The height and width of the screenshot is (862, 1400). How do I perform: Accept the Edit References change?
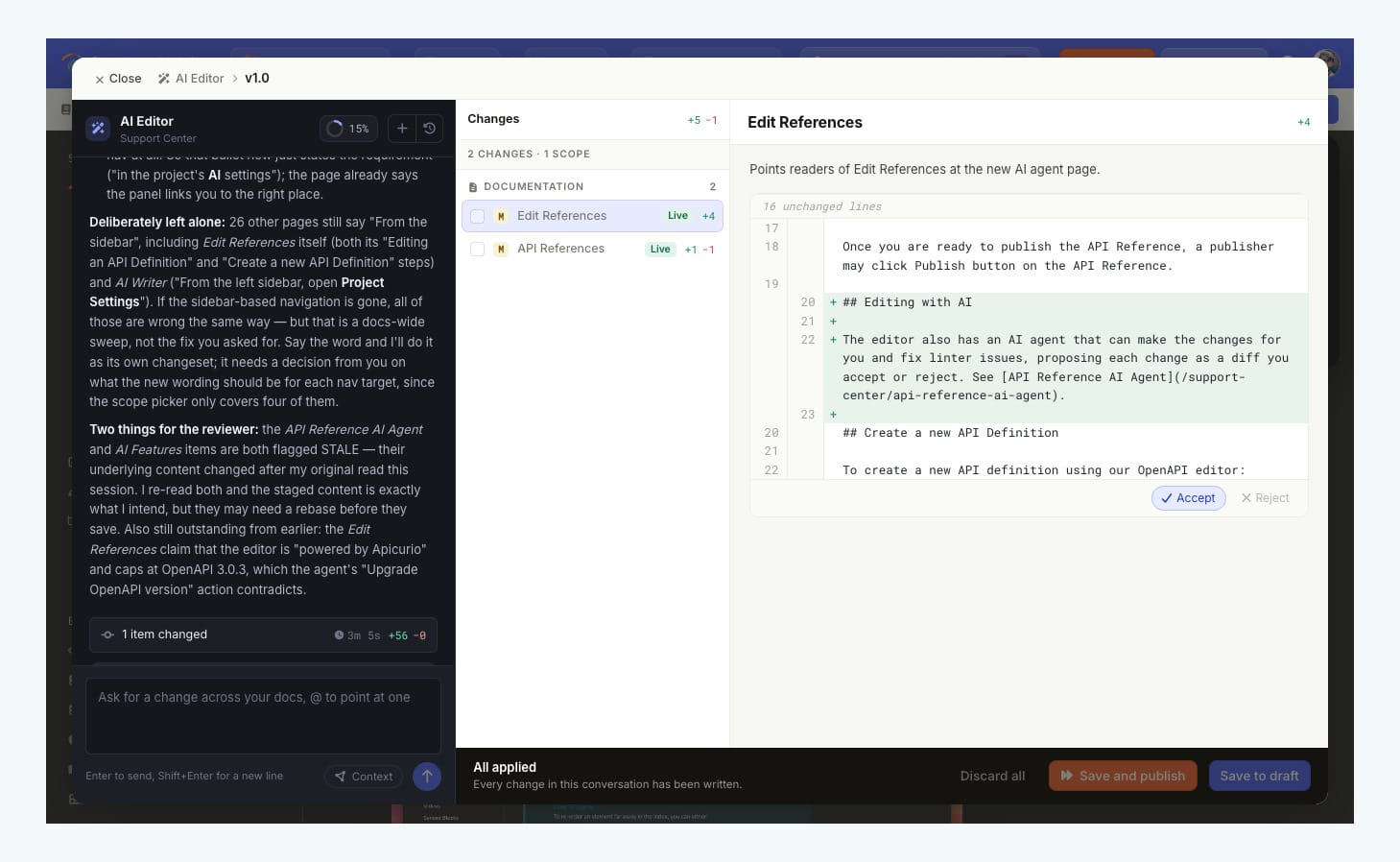pos(1188,498)
